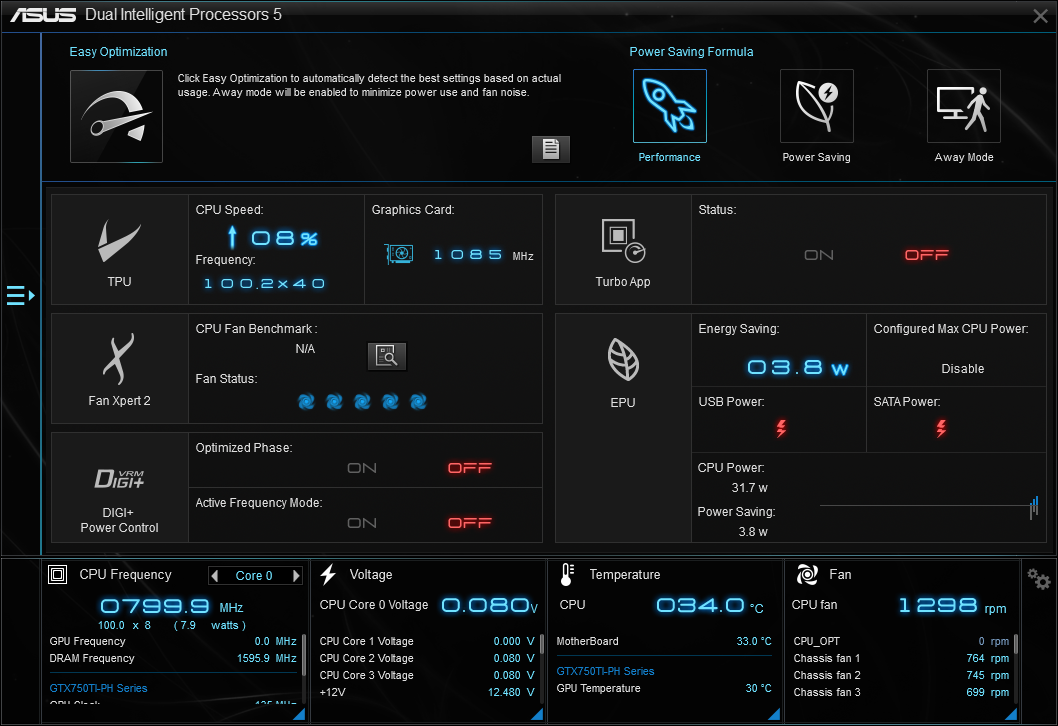Open the DIGI+ Power Control module
Viewport: 1058px width, 726px height.
119,487
